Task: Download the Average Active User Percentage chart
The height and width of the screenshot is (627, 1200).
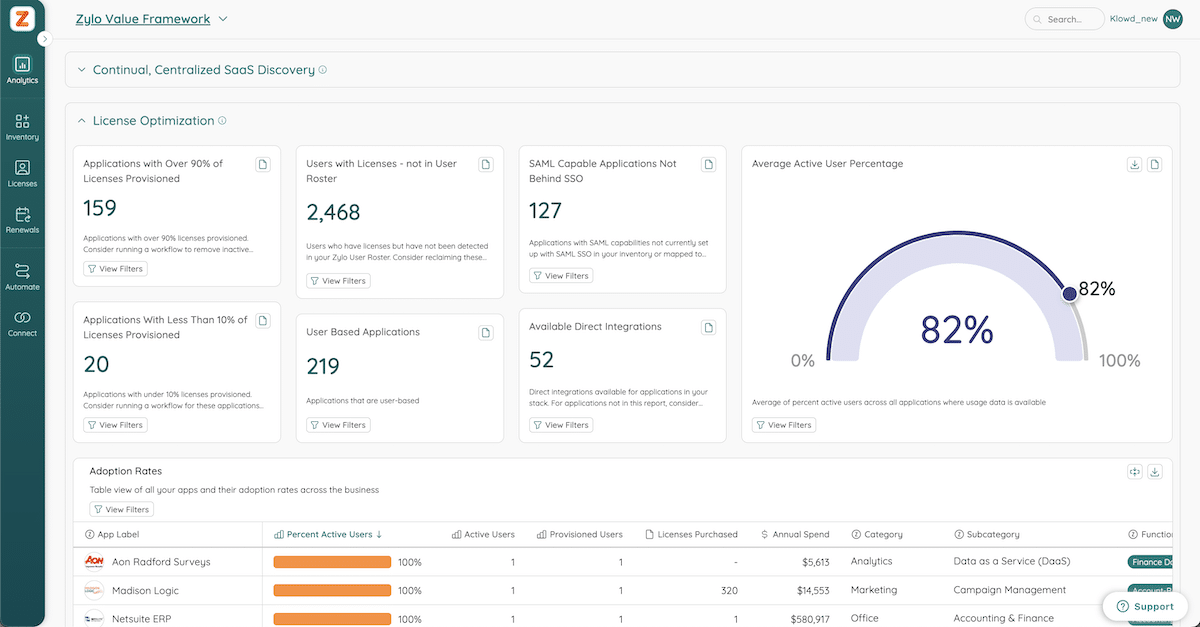Action: [x=1134, y=163]
